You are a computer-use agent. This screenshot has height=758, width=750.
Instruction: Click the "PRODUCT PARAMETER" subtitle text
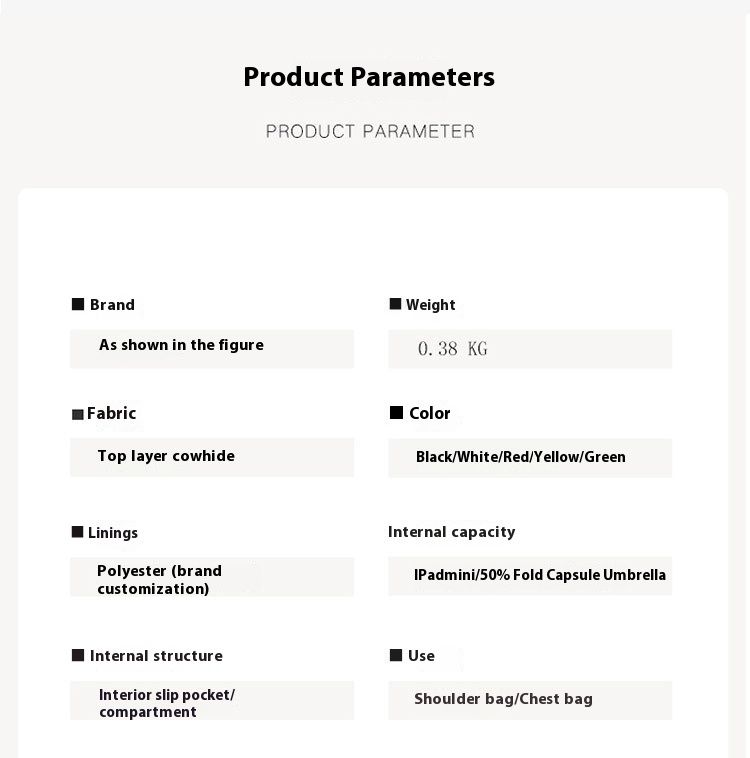[370, 131]
